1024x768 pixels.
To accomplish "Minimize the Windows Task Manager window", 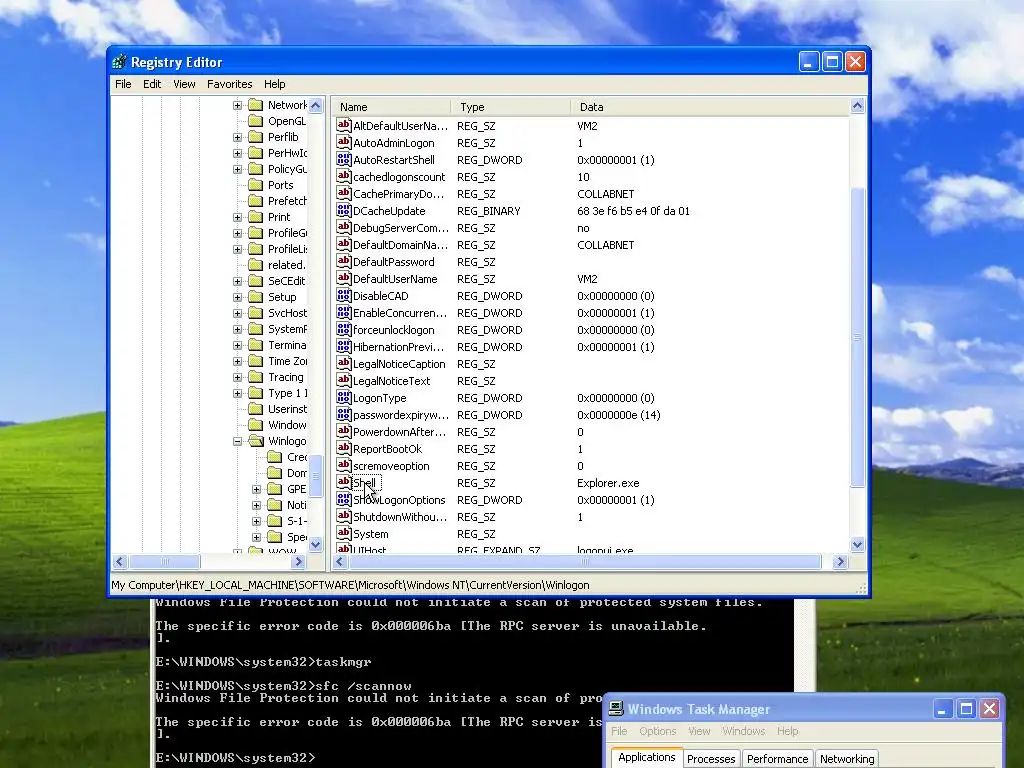I will click(x=942, y=709).
